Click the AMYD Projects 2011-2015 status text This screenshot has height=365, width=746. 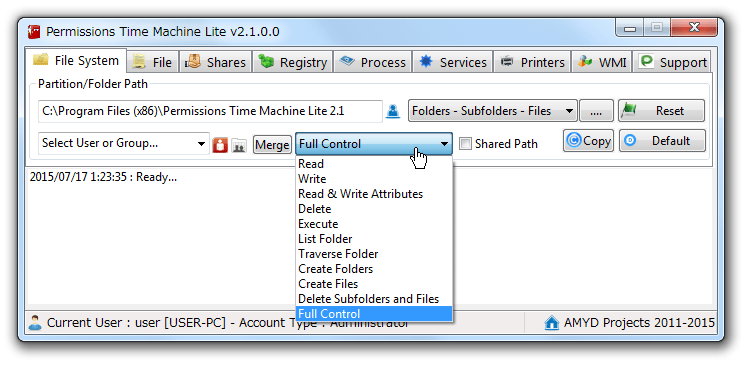[x=639, y=323]
